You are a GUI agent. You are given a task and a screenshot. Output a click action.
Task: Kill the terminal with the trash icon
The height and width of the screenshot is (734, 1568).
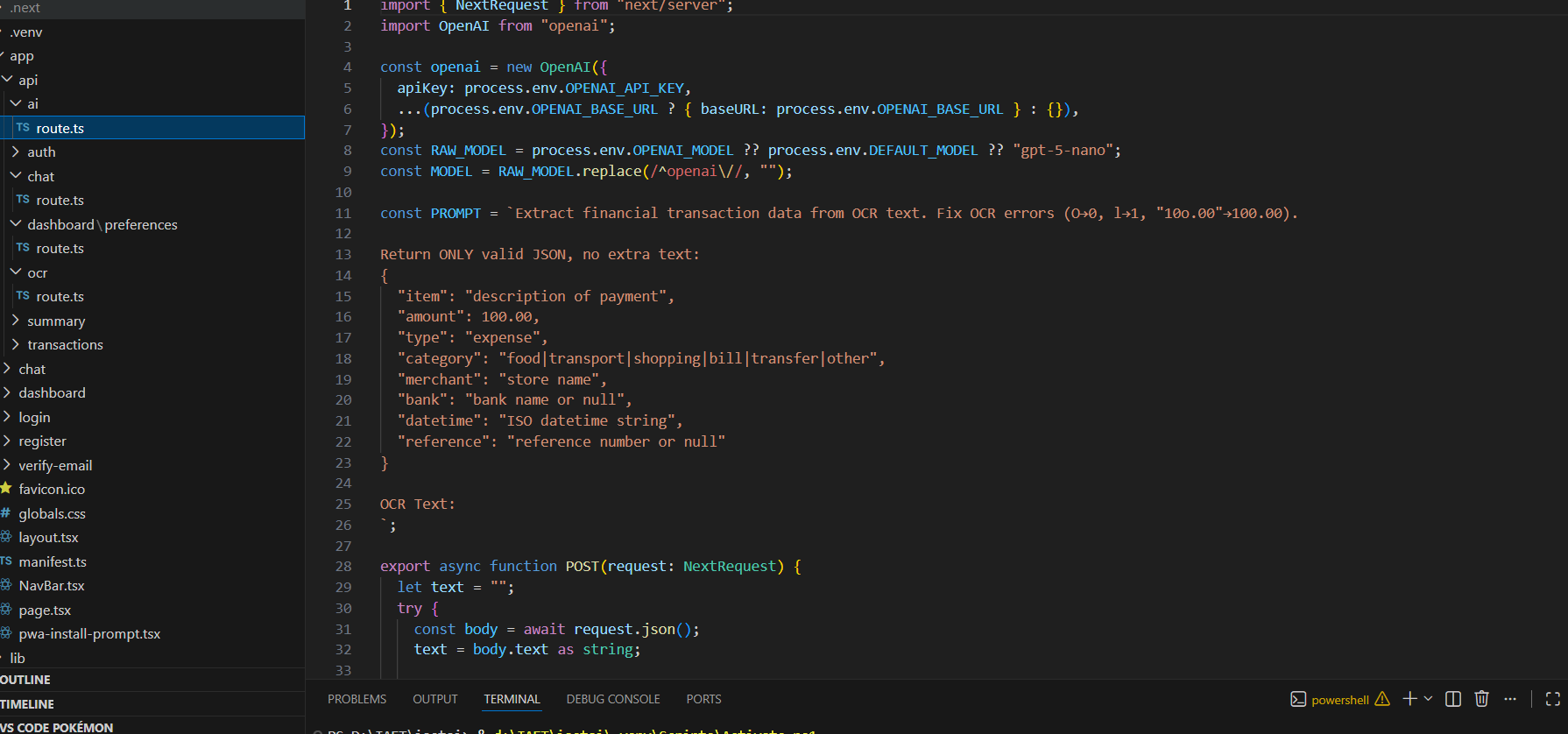(x=1481, y=698)
